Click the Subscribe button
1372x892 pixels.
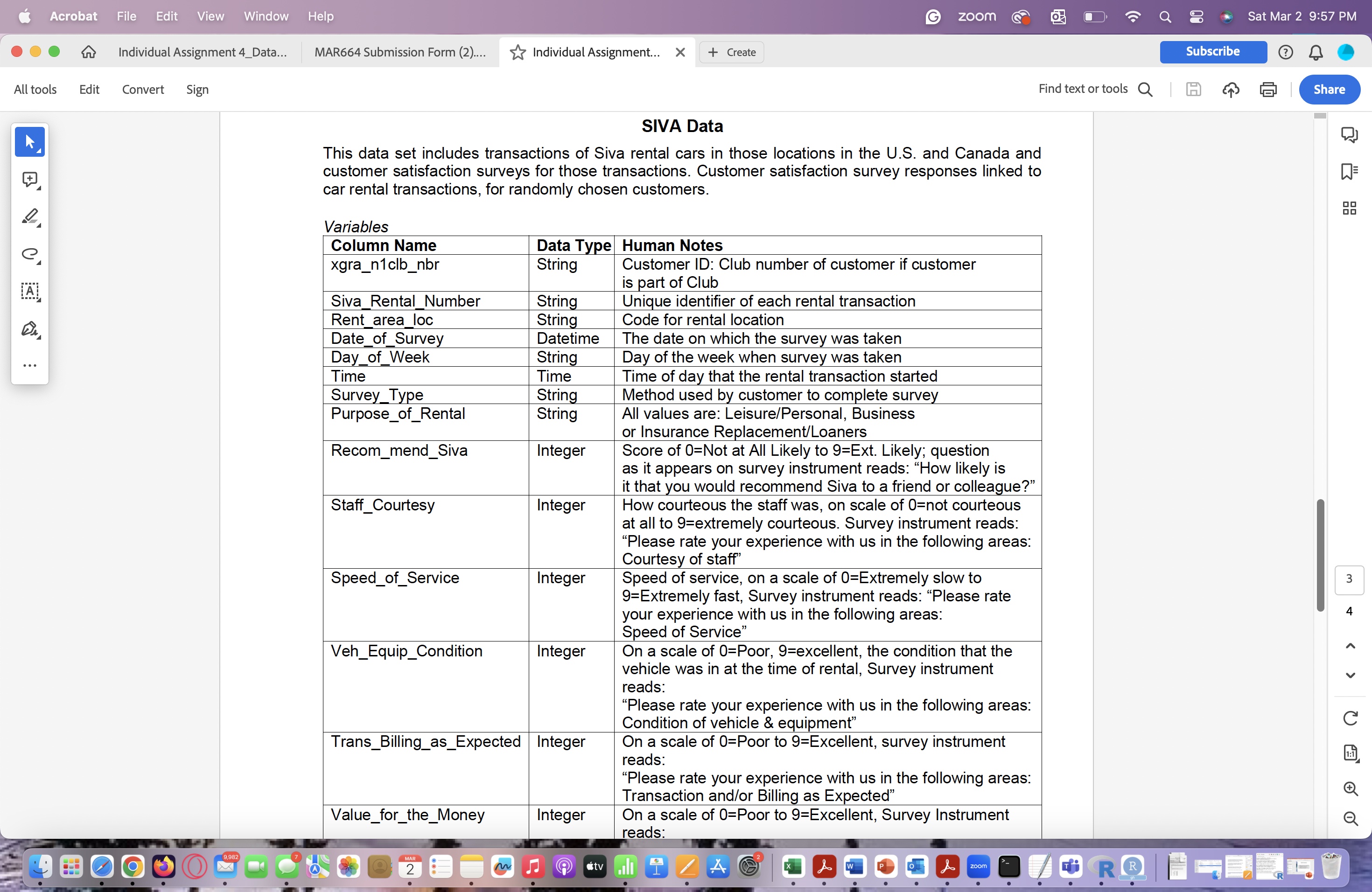coord(1212,52)
